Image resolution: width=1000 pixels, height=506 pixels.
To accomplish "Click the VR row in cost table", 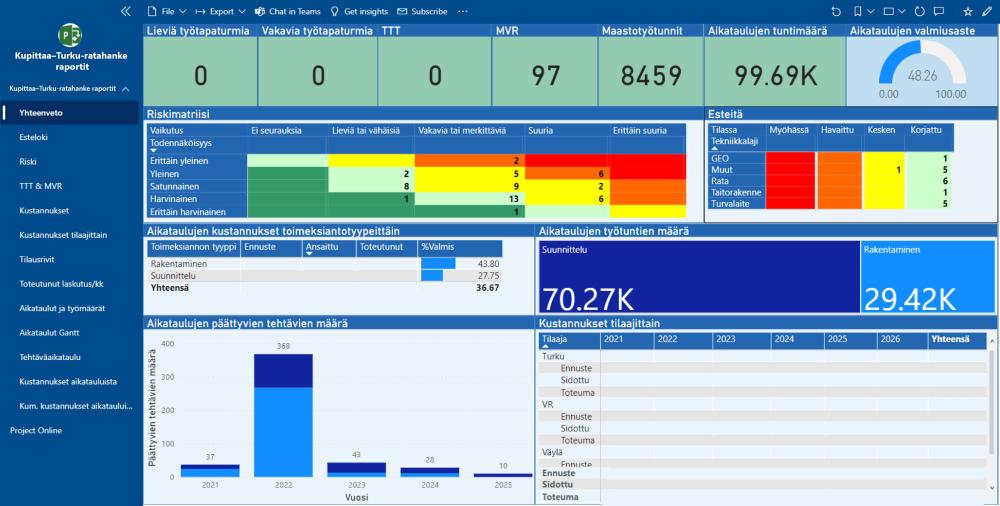I will (x=763, y=405).
